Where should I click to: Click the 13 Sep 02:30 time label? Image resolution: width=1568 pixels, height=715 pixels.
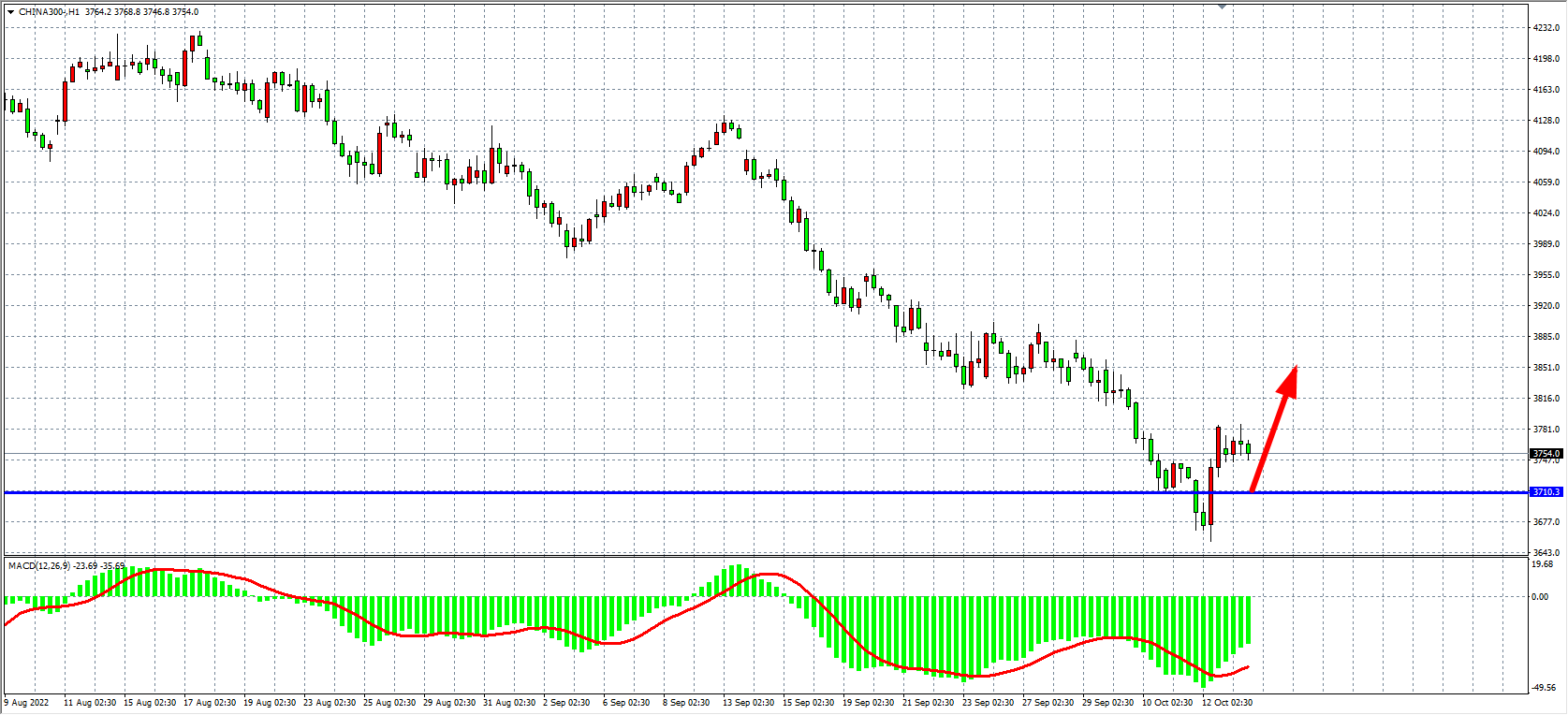pyautogui.click(x=748, y=702)
